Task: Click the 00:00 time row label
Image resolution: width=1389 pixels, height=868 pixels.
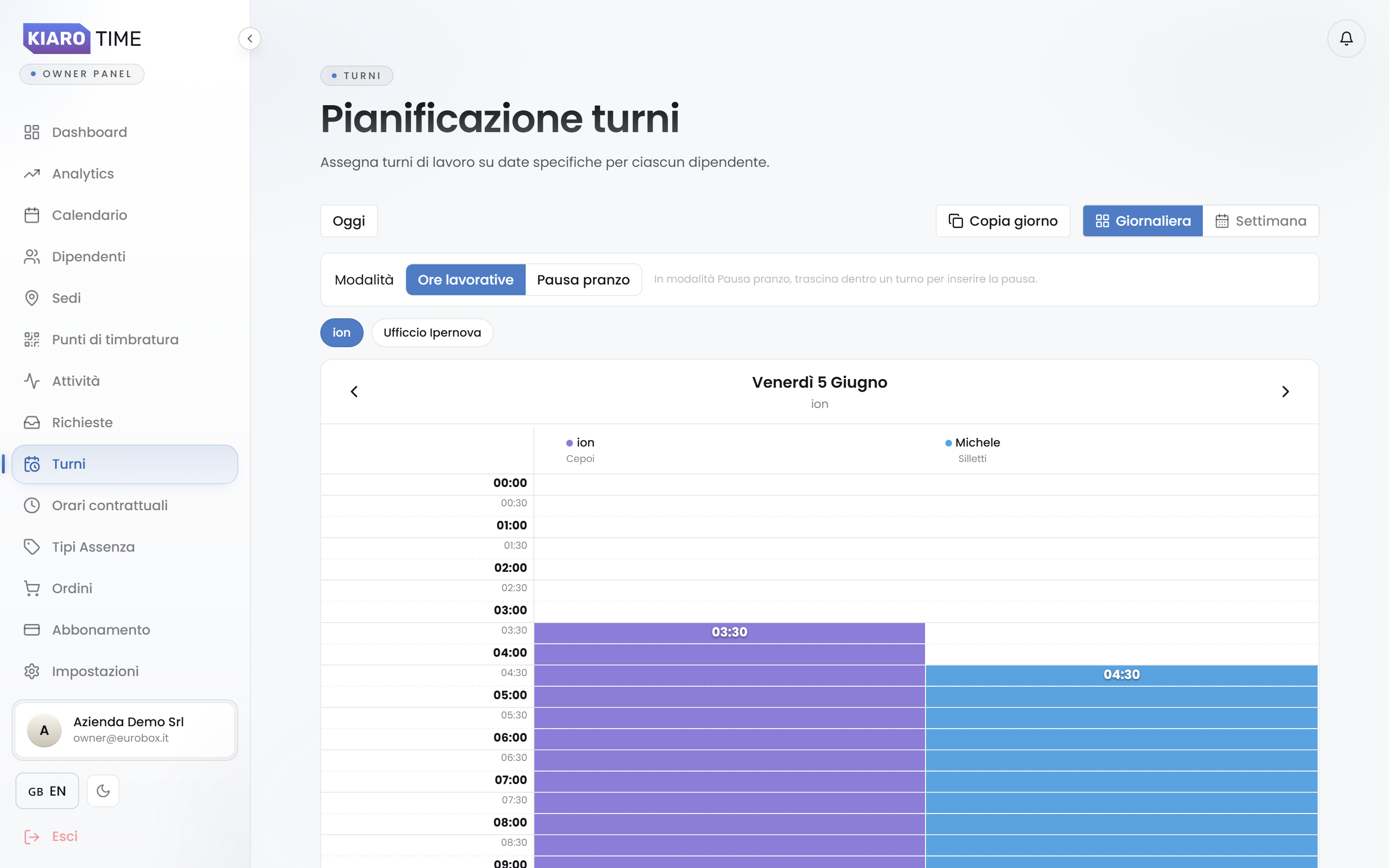Action: coord(510,483)
